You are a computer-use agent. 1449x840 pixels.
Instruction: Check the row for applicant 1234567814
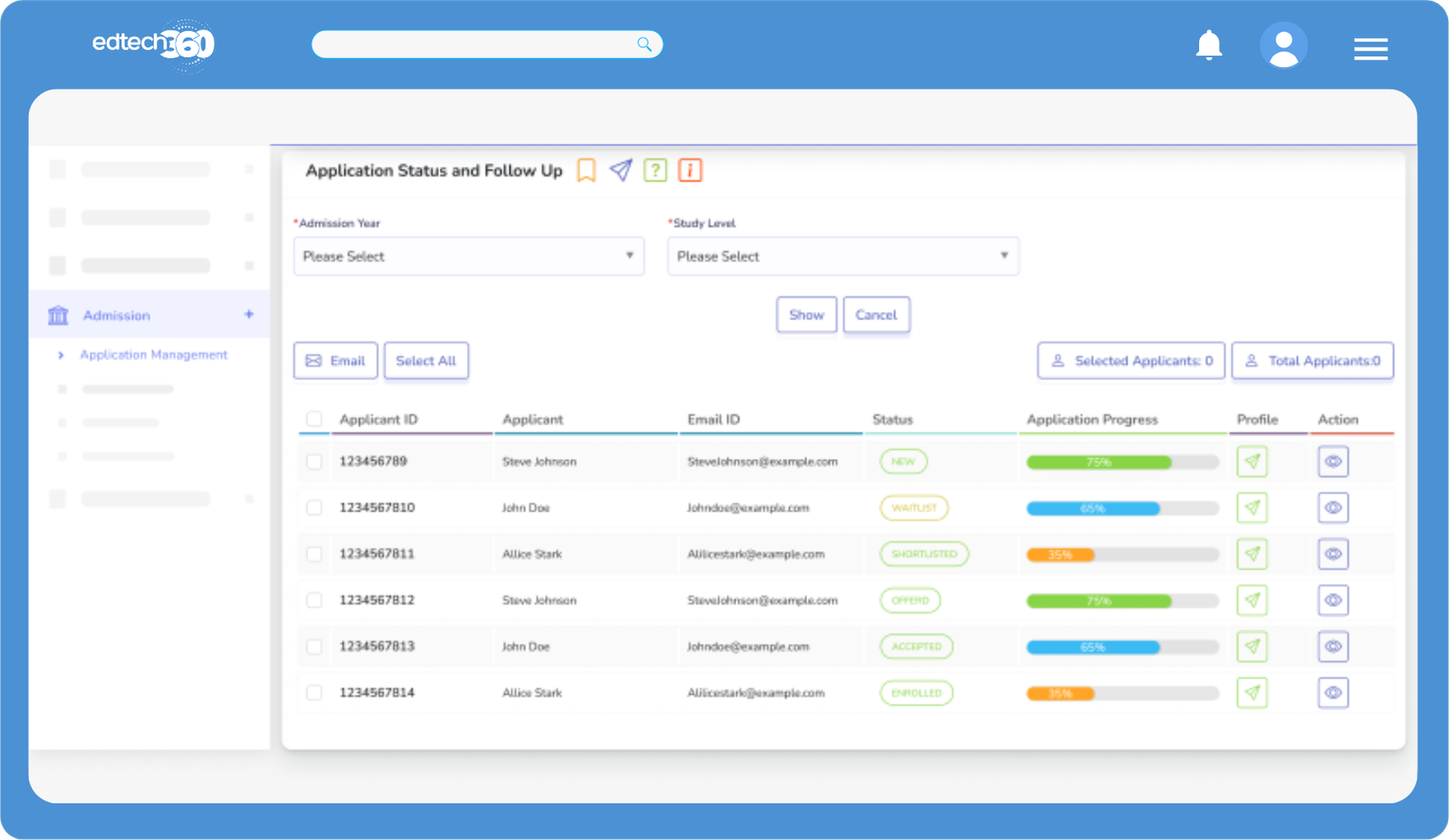[314, 692]
